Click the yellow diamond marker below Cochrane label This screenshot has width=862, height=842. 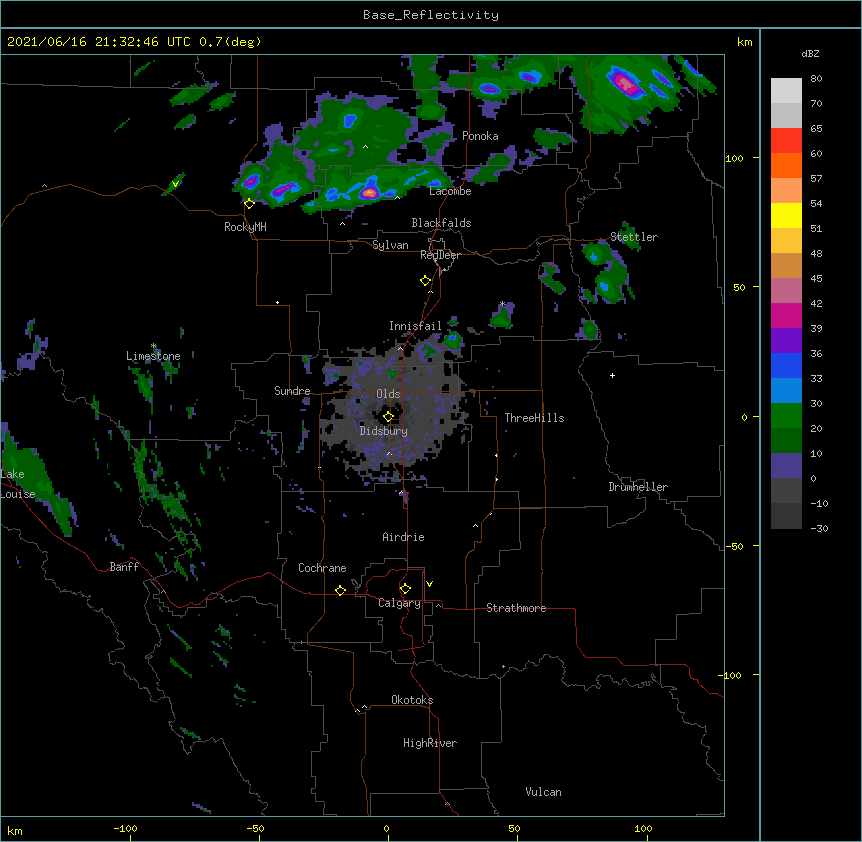[x=340, y=590]
